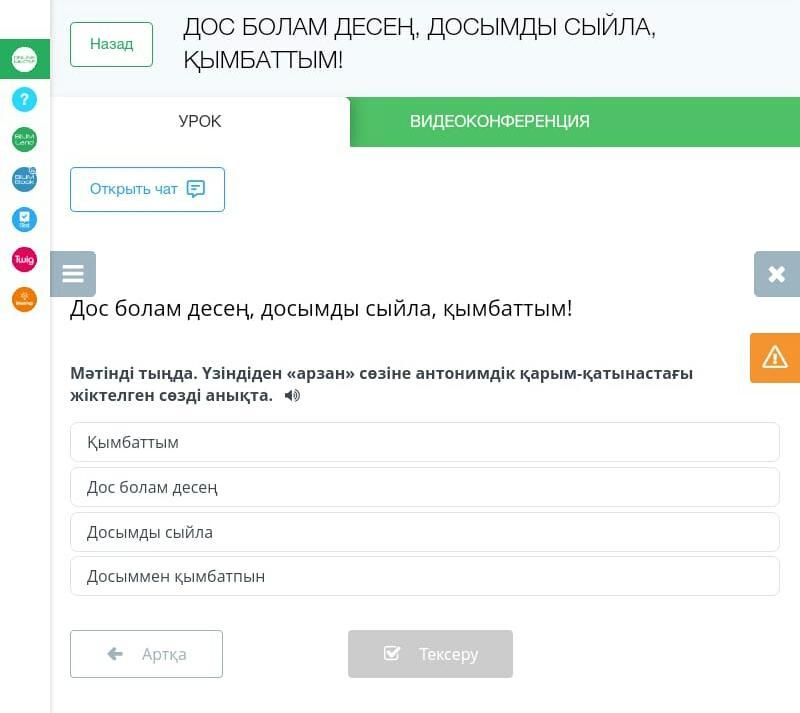The height and width of the screenshot is (713, 800).
Task: Open the hamburger menu panel
Action: tap(73, 274)
